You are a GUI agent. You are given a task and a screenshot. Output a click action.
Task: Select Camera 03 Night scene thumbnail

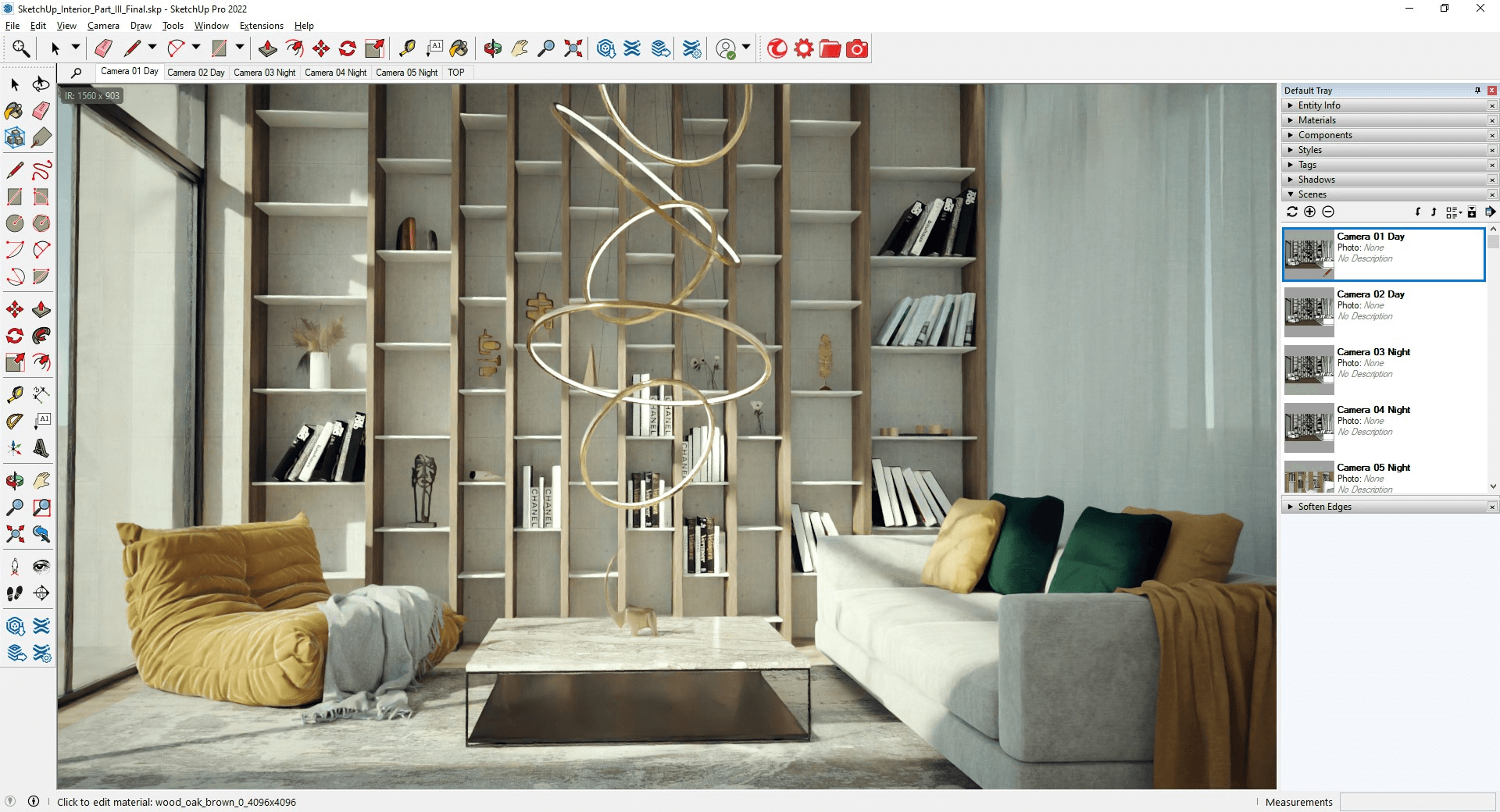point(1309,369)
